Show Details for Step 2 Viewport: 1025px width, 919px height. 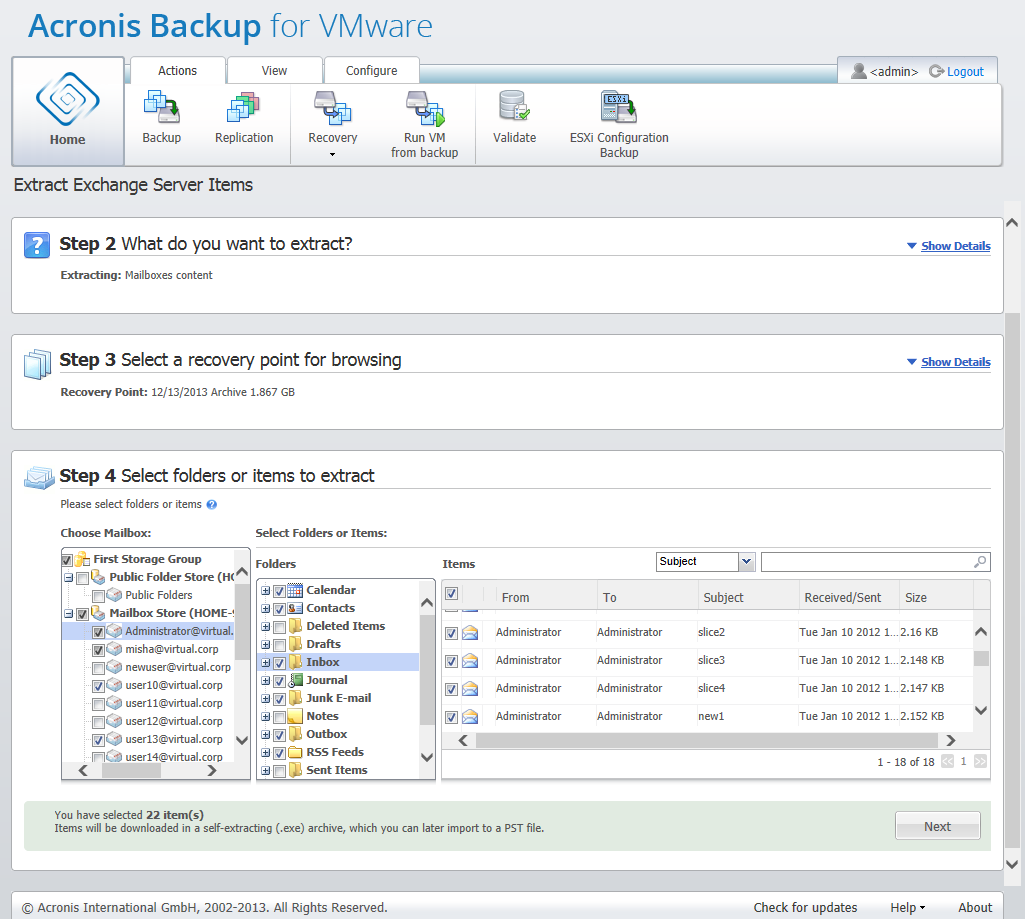coord(955,246)
